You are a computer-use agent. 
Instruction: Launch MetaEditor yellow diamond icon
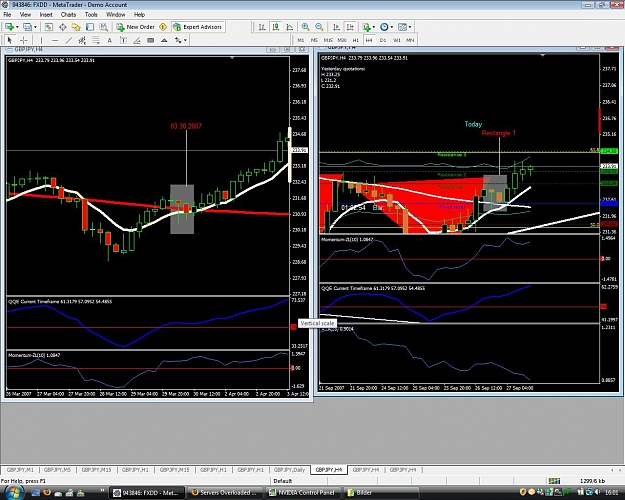tap(163, 27)
